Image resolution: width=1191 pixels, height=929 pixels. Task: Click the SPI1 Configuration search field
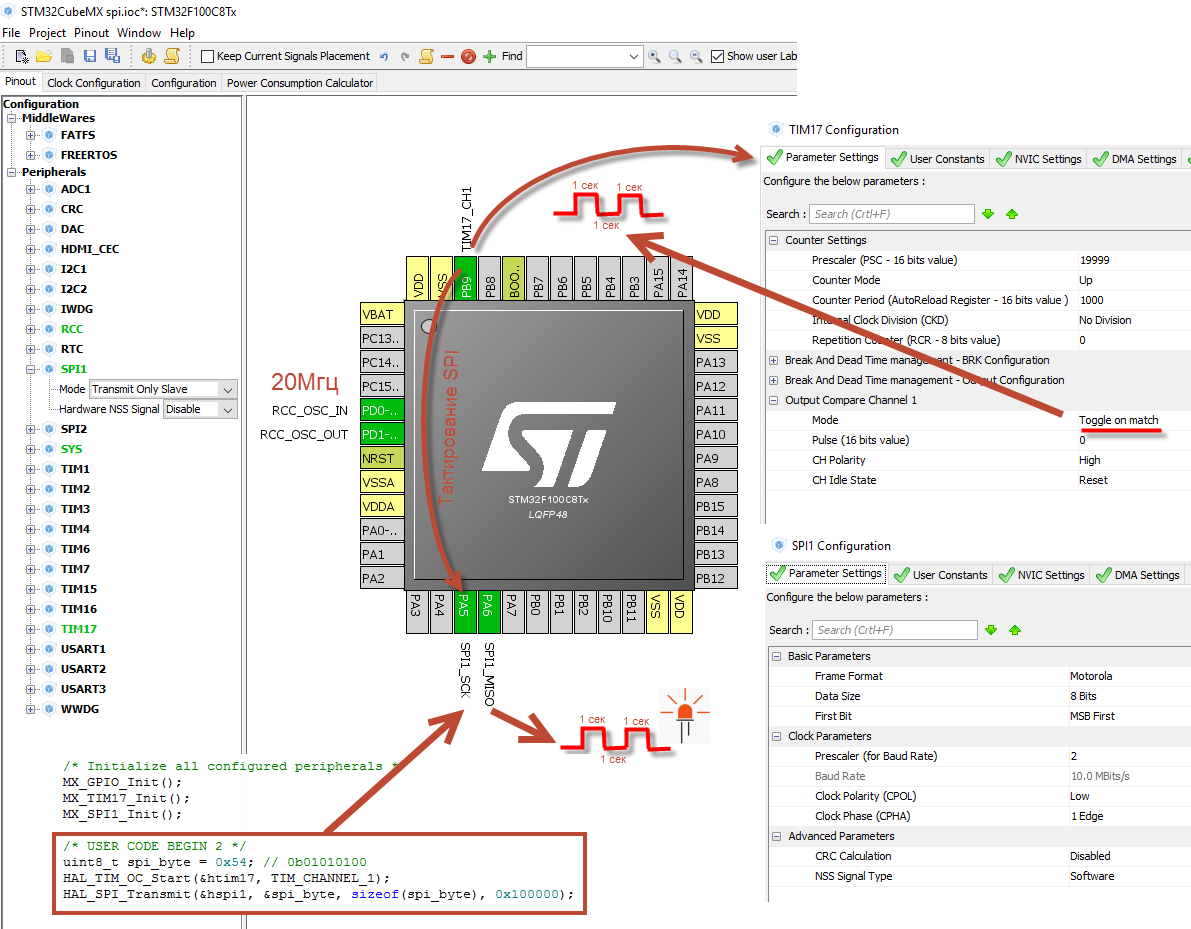coord(893,630)
